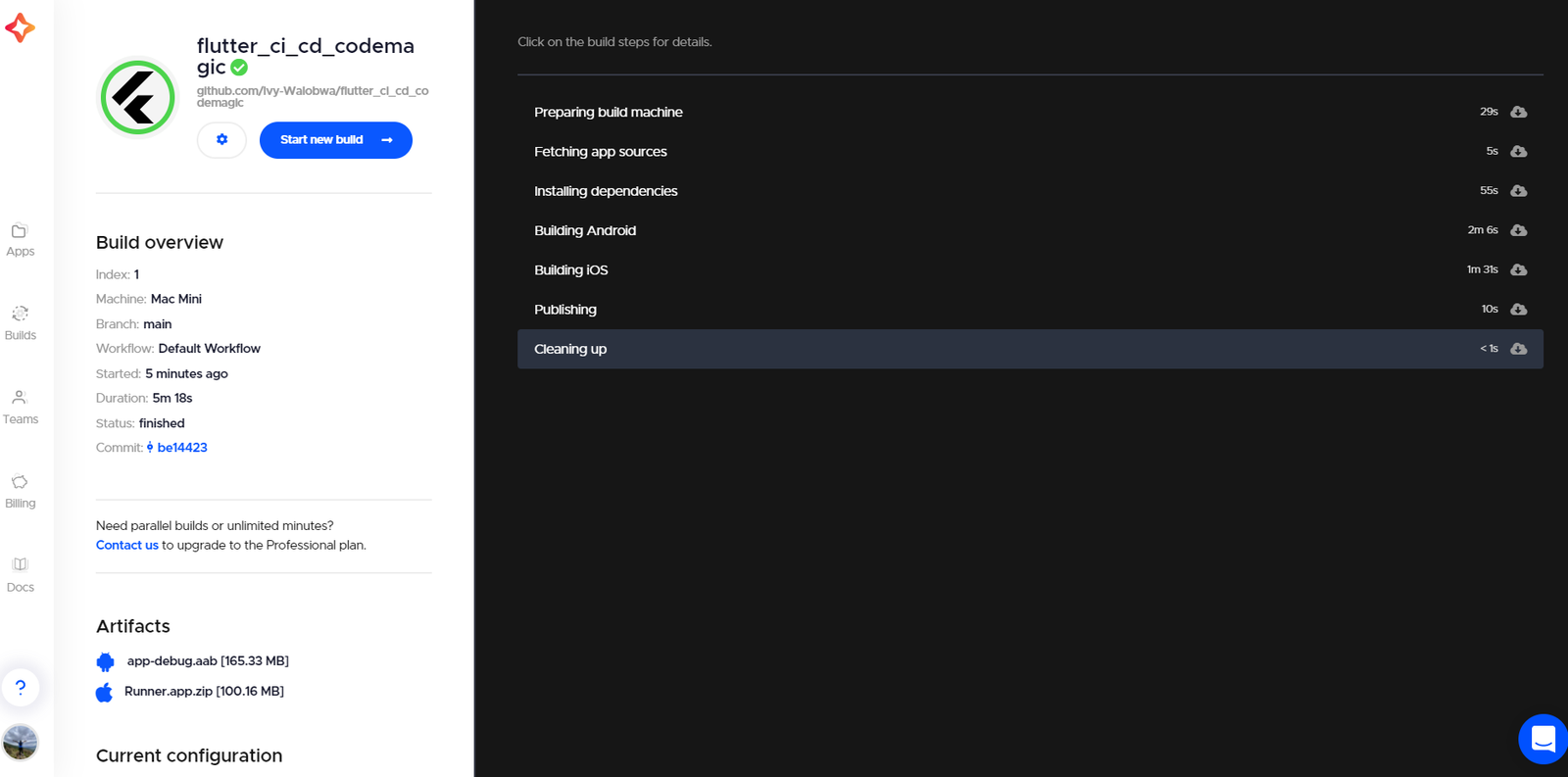This screenshot has height=777, width=1568.
Task: Open the app settings gear button
Action: 221,140
